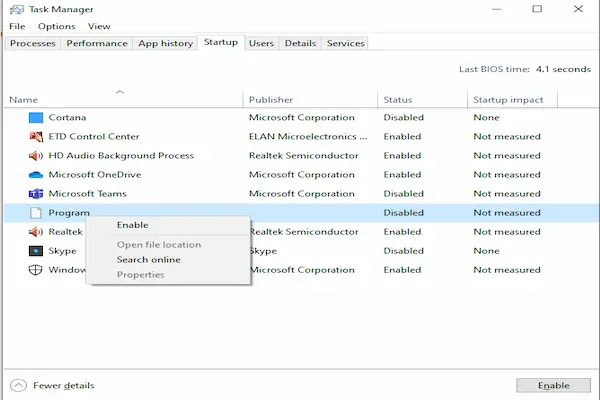Click the Windows Security shield icon
600x400 pixels.
point(37,270)
